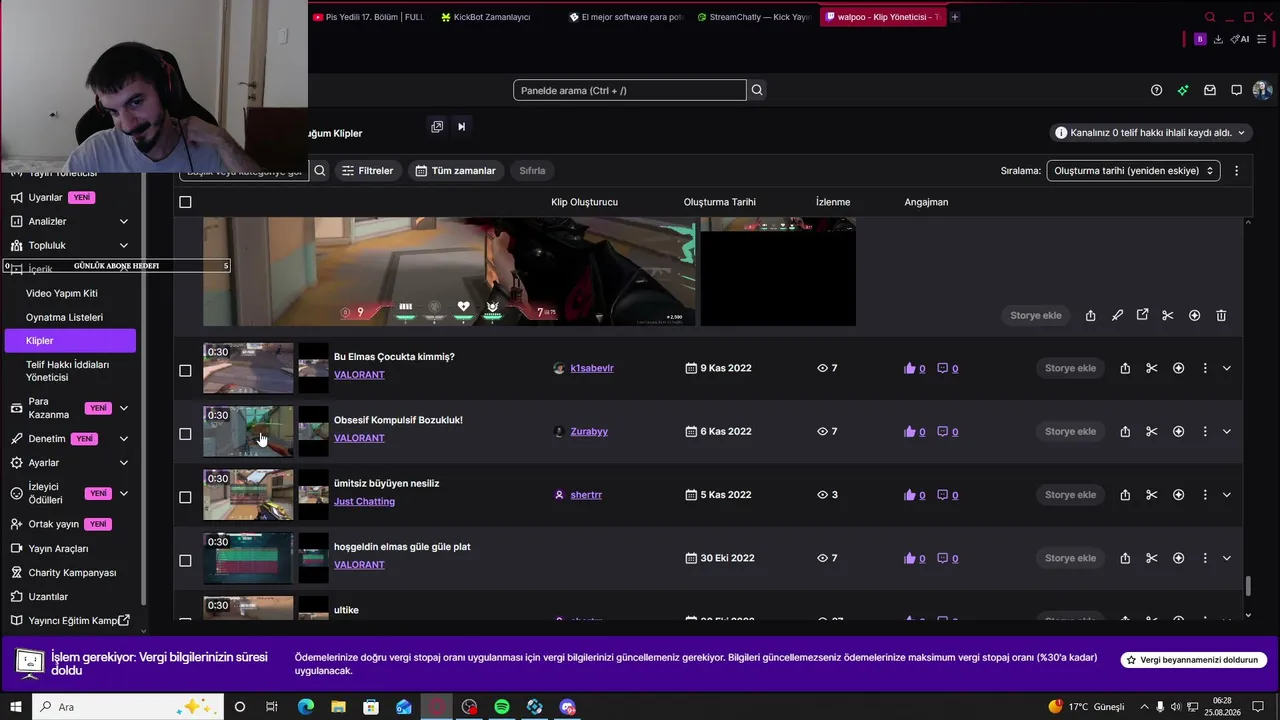Click 'Vergi beyannamenizi doldurun' button
Image resolution: width=1280 pixels, height=720 pixels.
click(1194, 660)
